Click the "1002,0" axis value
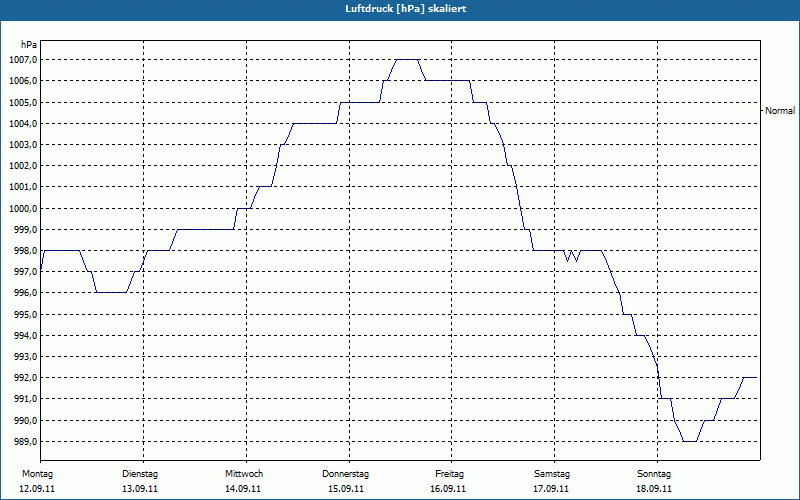This screenshot has width=800, height=500. click(23, 166)
